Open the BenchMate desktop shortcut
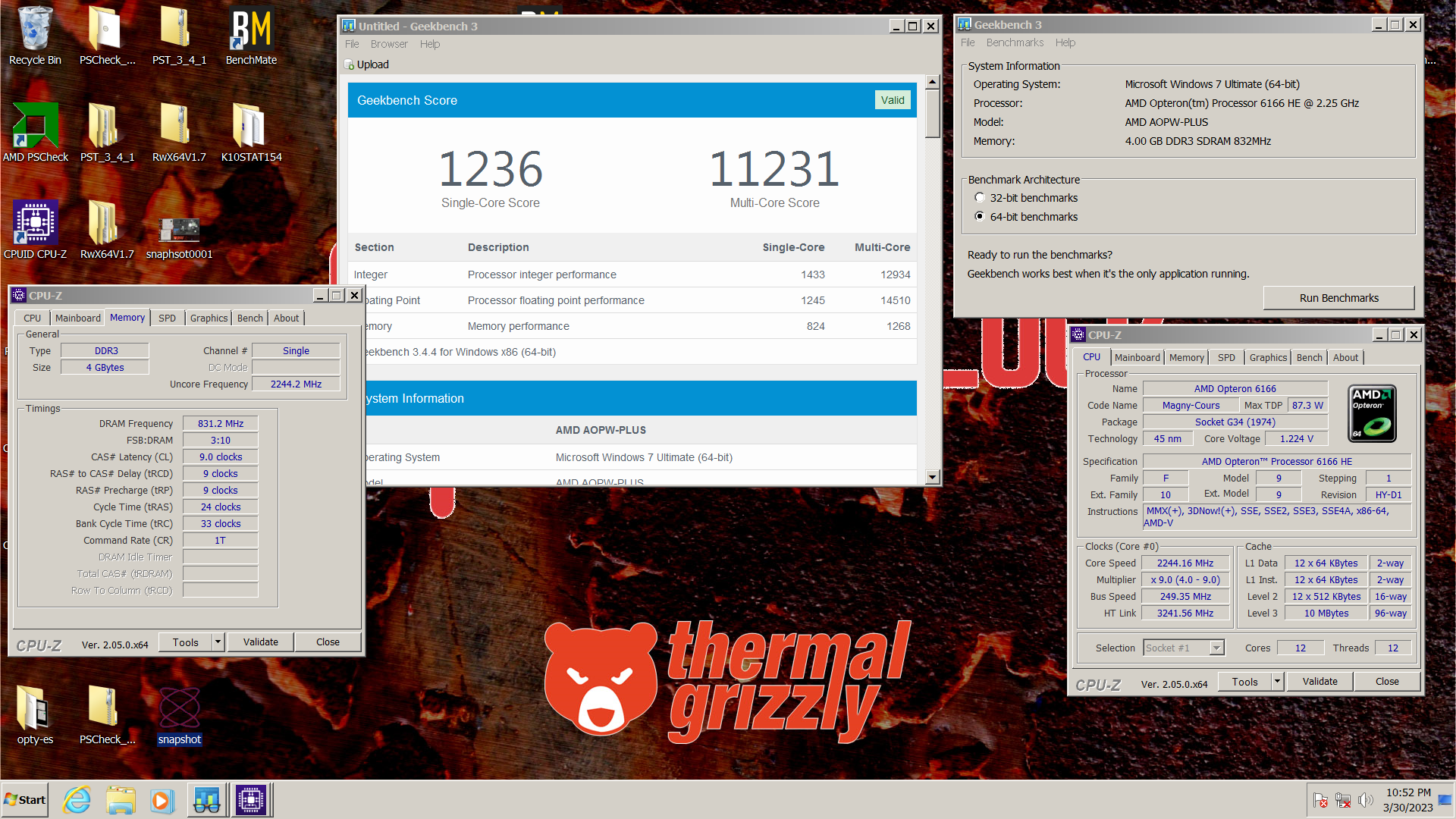This screenshot has width=1456, height=819. [x=251, y=36]
